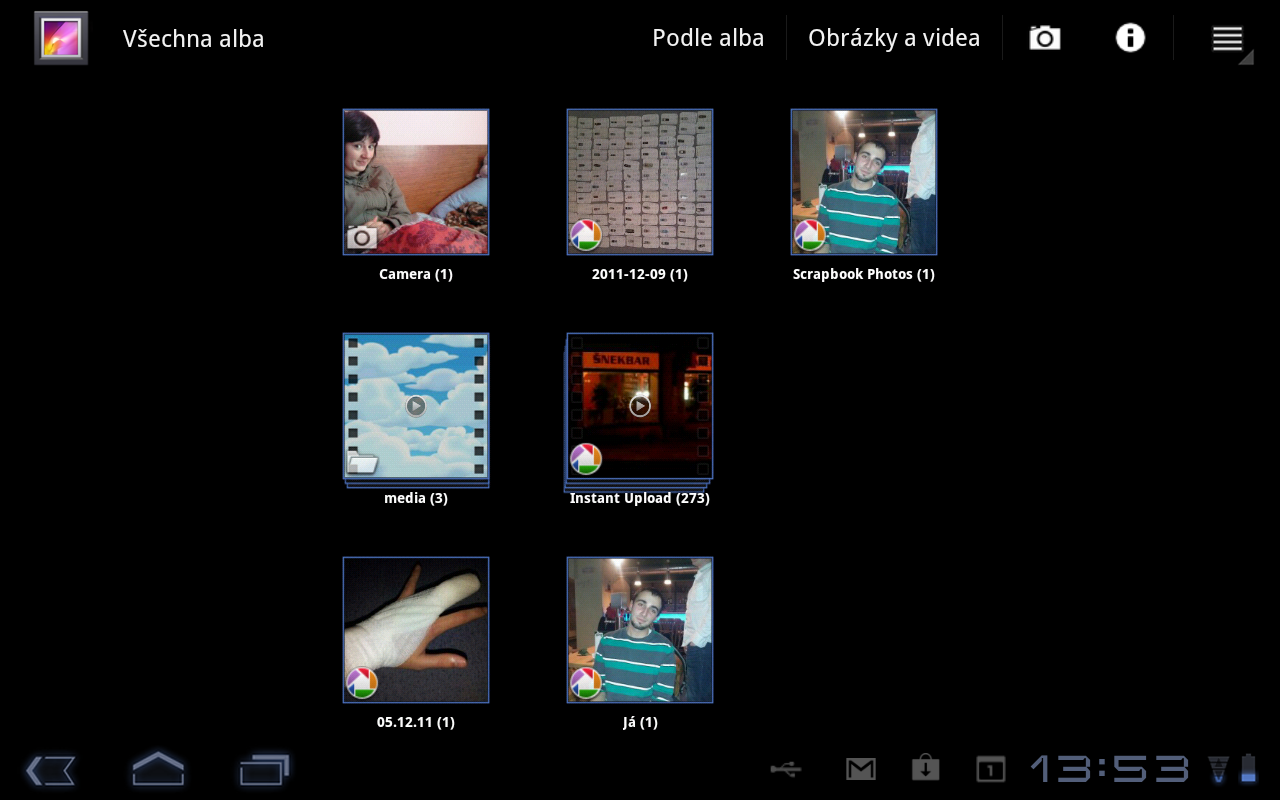Open the Podle alba sorting selector
Viewport: 1280px width, 800px height.
tap(708, 37)
